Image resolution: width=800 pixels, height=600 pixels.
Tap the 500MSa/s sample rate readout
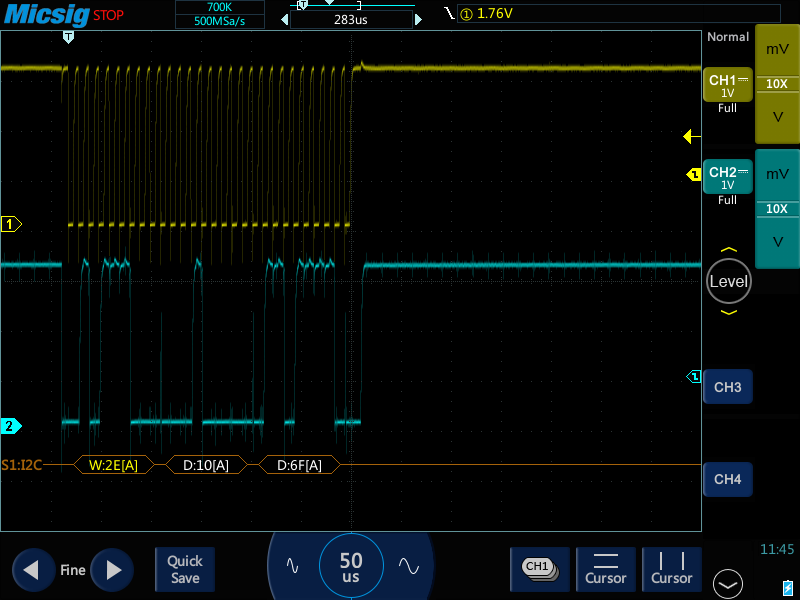click(x=220, y=21)
